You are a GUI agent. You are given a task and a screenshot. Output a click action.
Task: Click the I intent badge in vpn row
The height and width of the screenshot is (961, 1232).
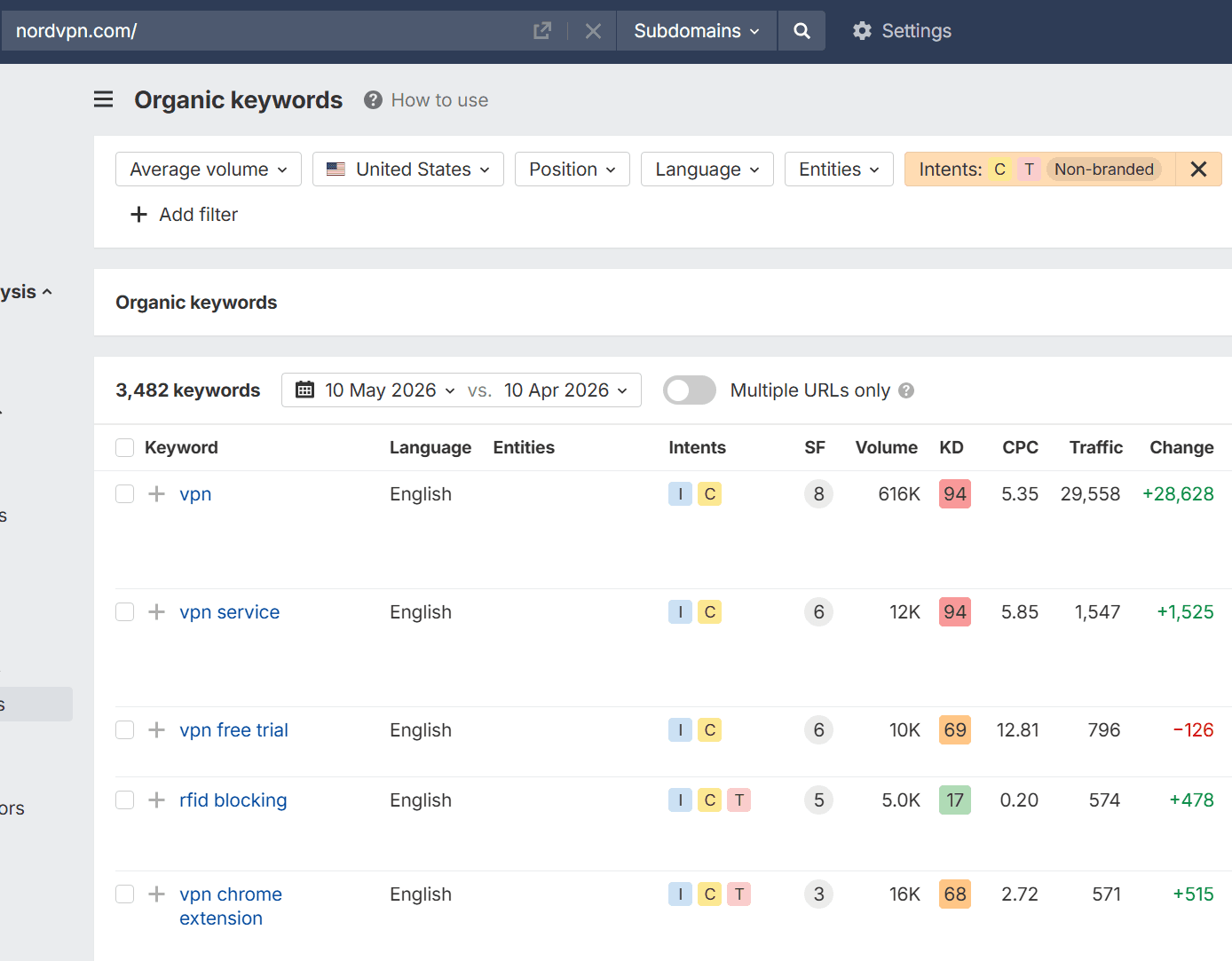click(x=680, y=494)
